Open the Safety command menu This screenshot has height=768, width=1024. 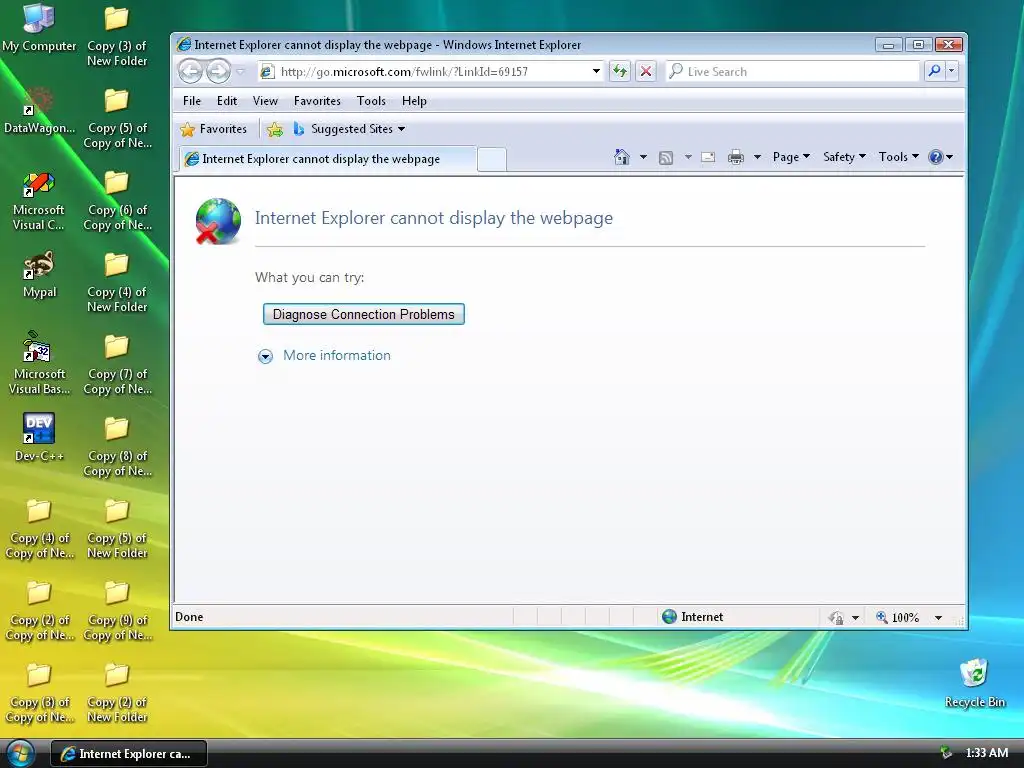pyautogui.click(x=844, y=157)
